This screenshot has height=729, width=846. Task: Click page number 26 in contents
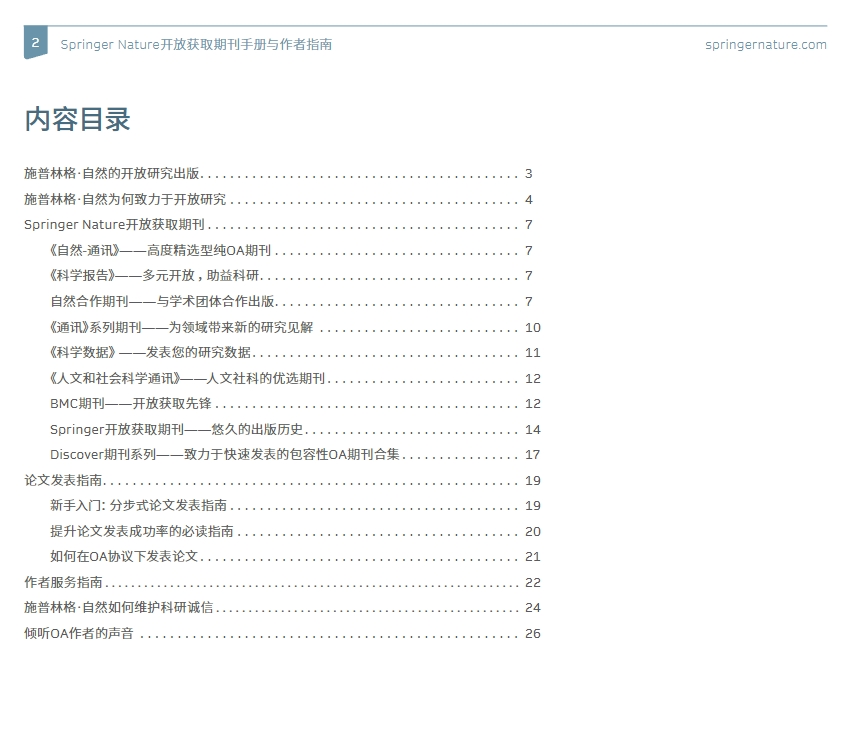[x=533, y=633]
